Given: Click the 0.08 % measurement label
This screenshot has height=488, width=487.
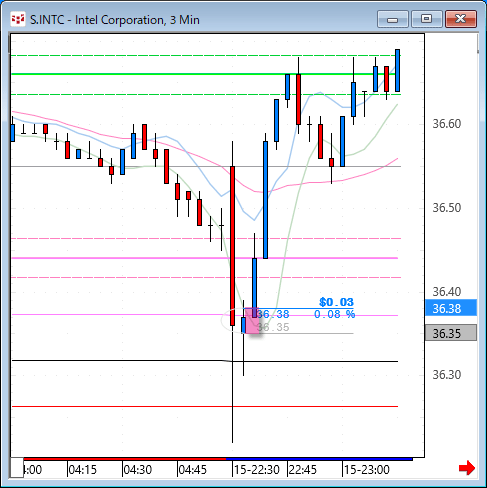Looking at the screenshot, I should [335, 314].
